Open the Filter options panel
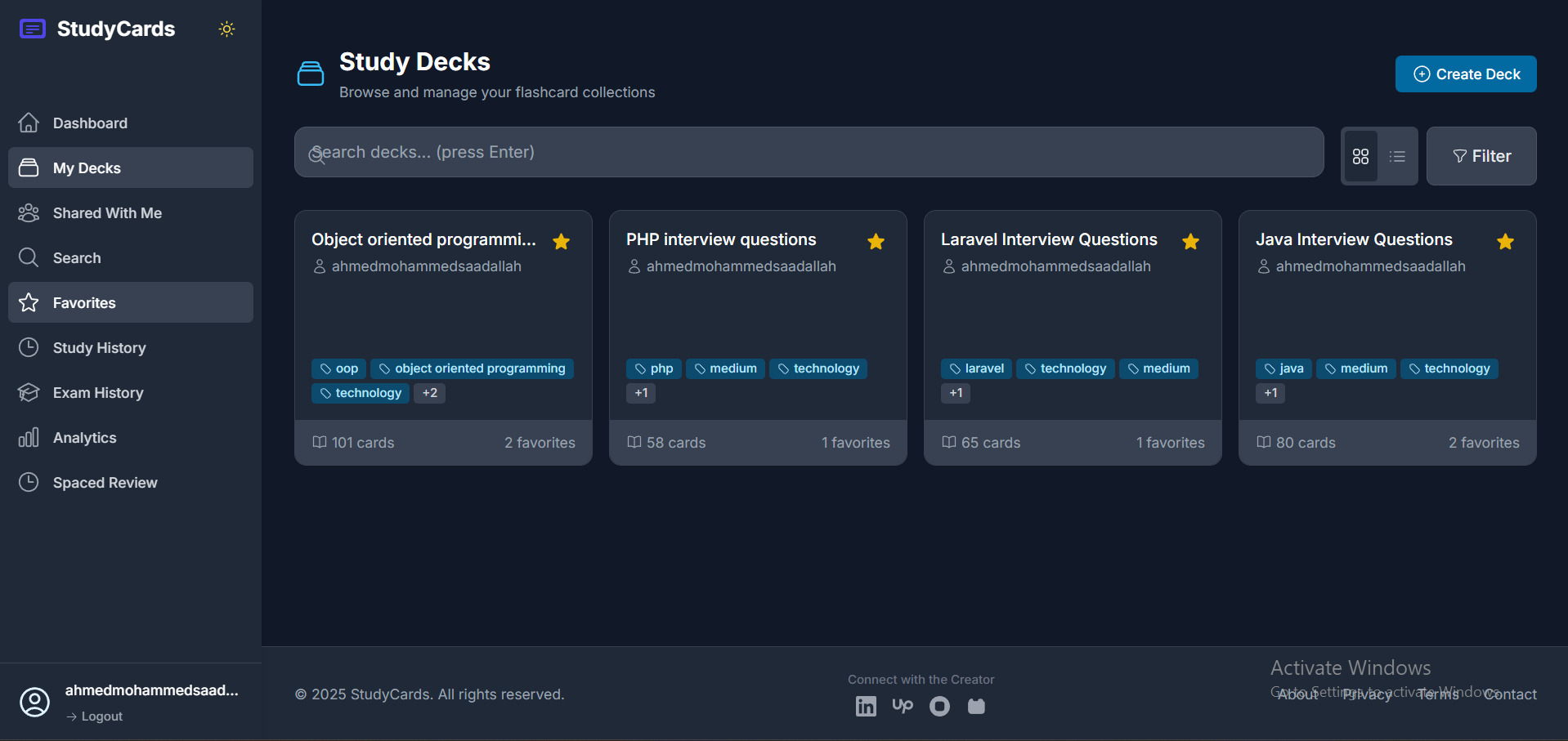 pyautogui.click(x=1481, y=156)
